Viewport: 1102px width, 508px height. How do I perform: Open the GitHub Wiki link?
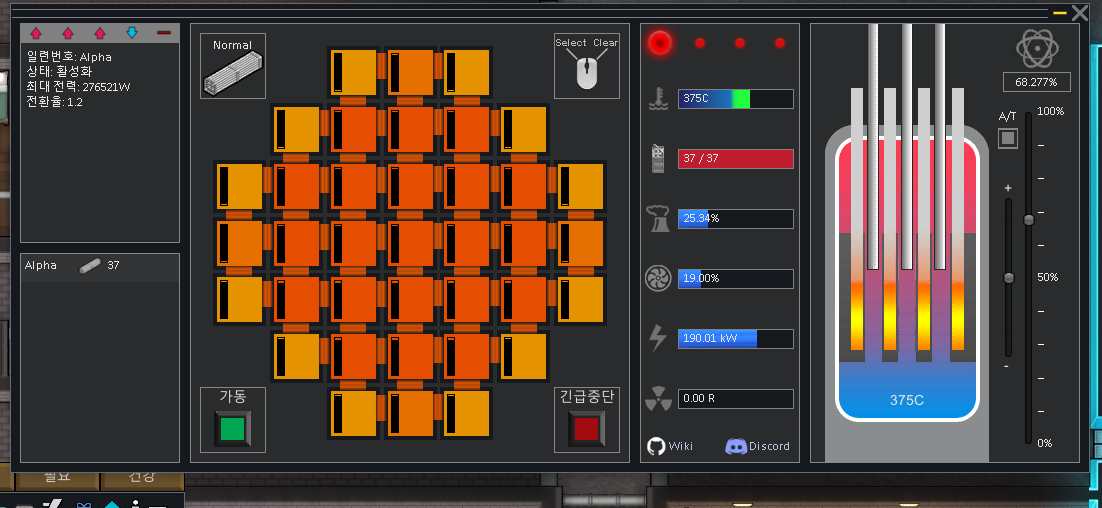tap(670, 446)
